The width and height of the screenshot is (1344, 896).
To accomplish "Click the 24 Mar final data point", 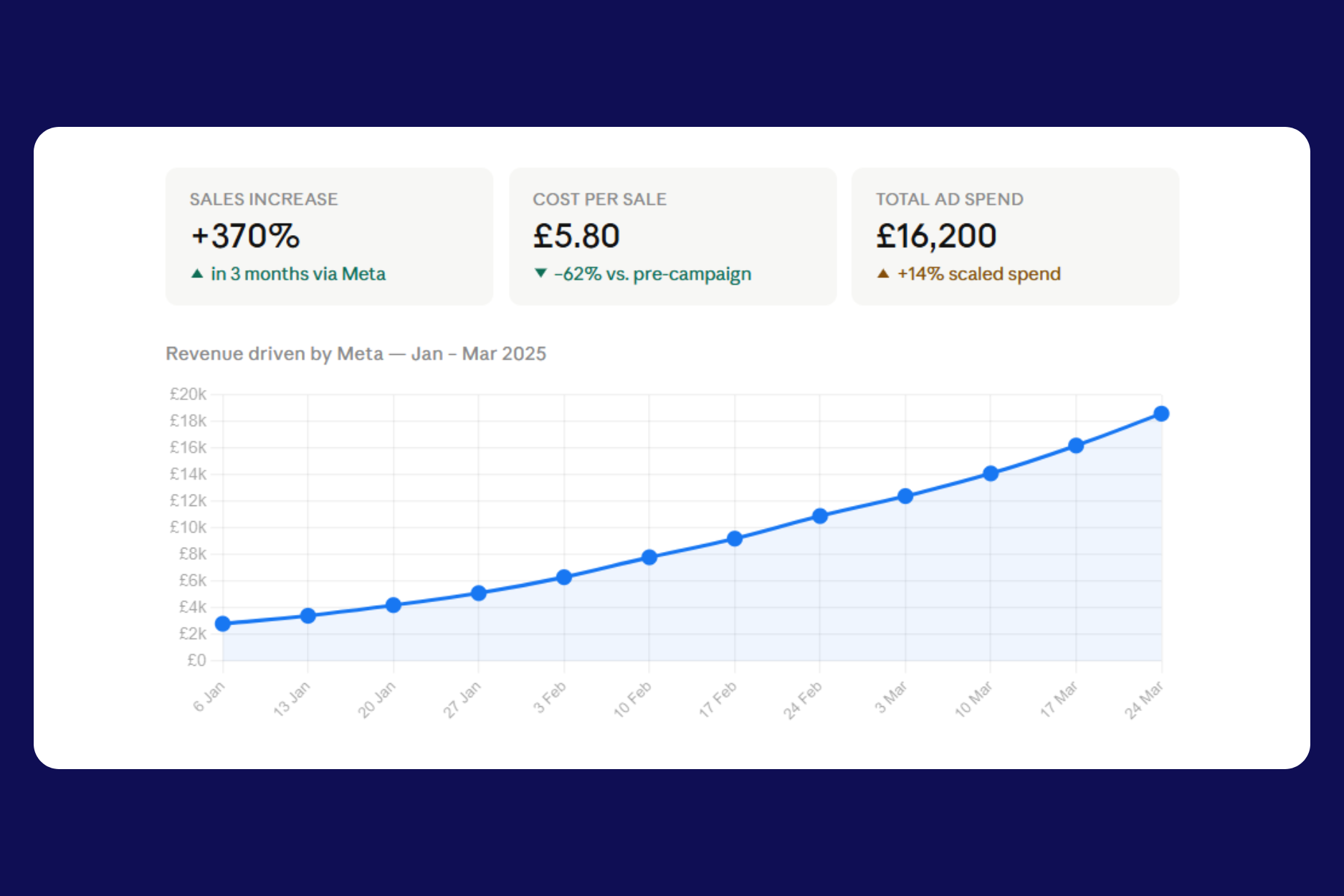I will (x=1161, y=414).
